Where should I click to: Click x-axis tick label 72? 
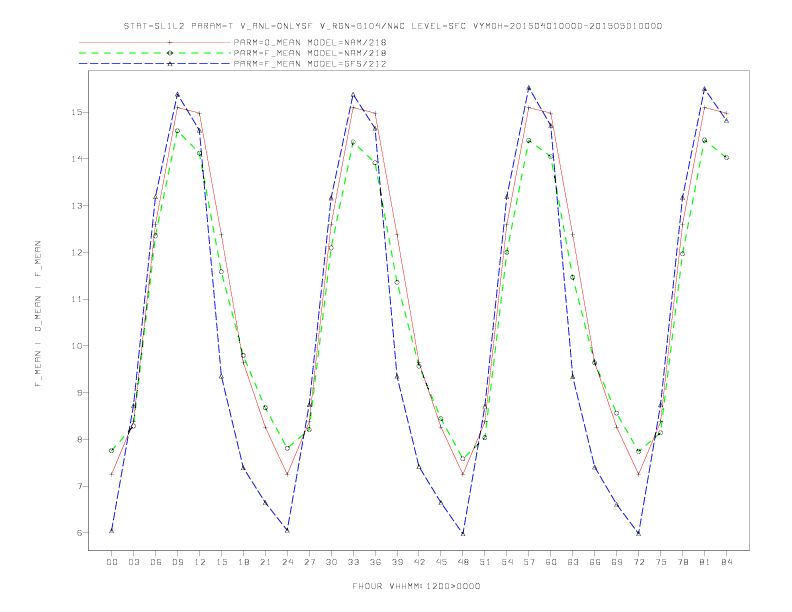click(x=639, y=562)
